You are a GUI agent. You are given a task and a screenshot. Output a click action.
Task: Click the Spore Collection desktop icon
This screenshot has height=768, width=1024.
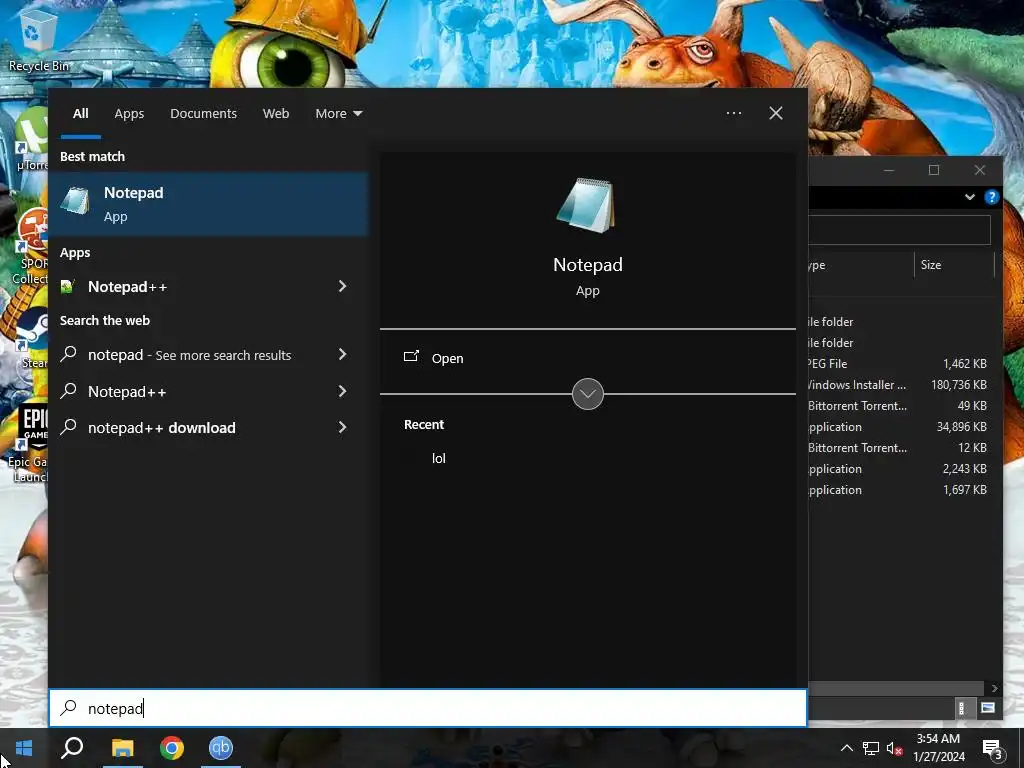(30, 247)
